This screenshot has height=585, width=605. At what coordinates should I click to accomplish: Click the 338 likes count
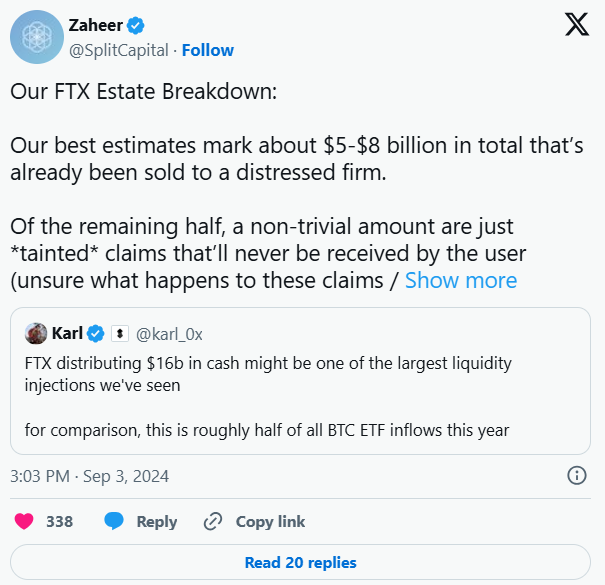[x=60, y=521]
